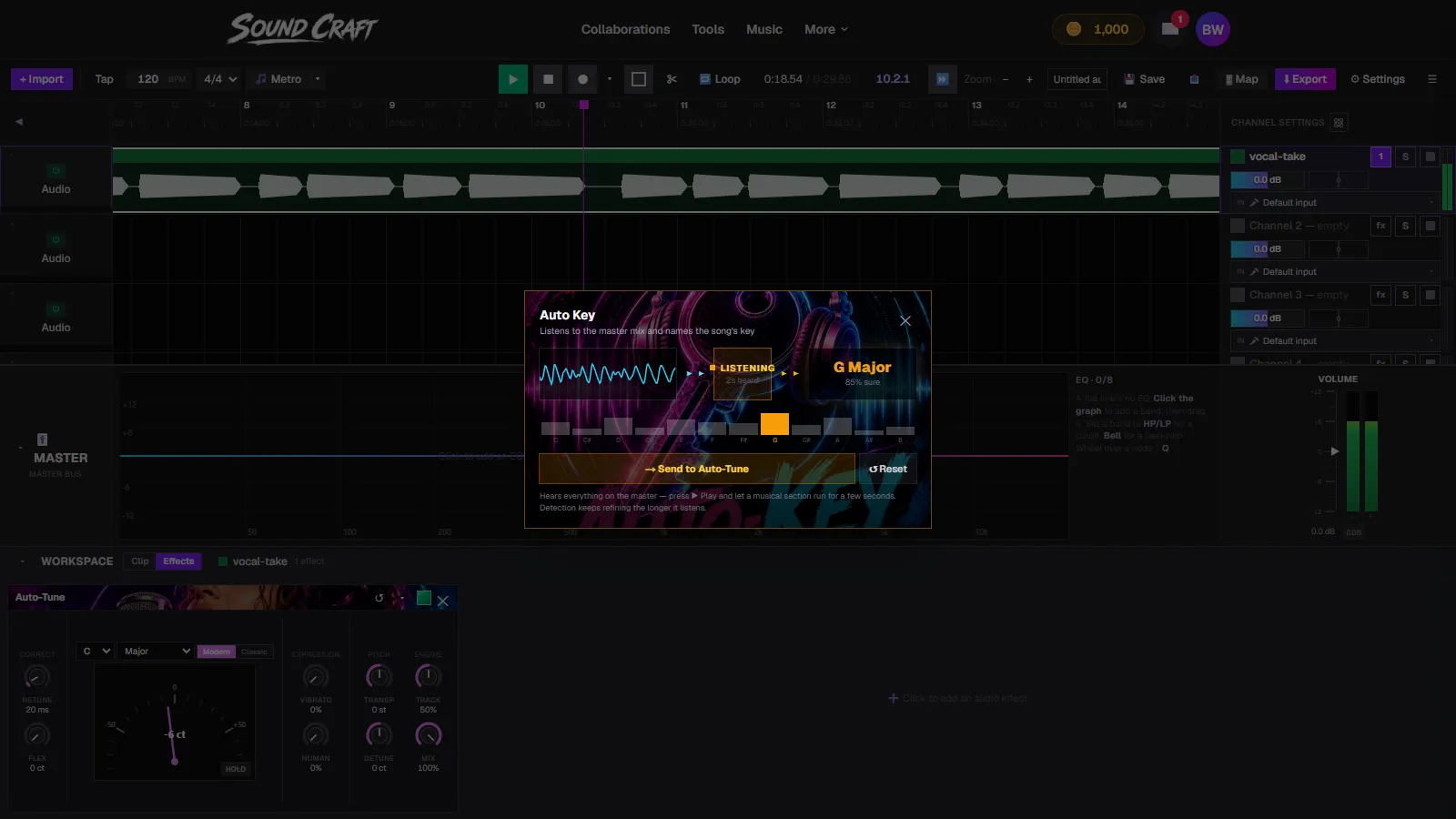
Task: Start playback with the Play button
Action: [x=513, y=79]
